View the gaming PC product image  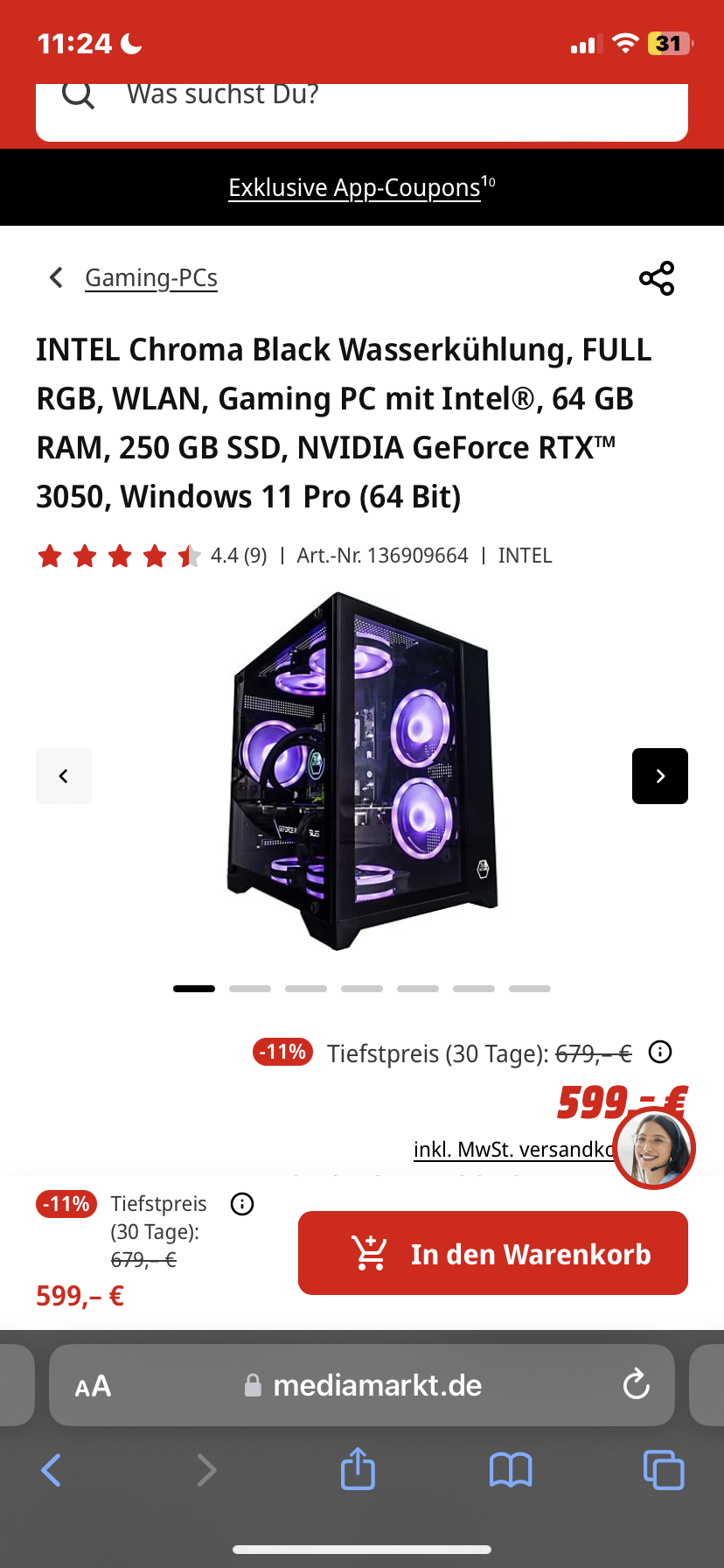tap(362, 772)
